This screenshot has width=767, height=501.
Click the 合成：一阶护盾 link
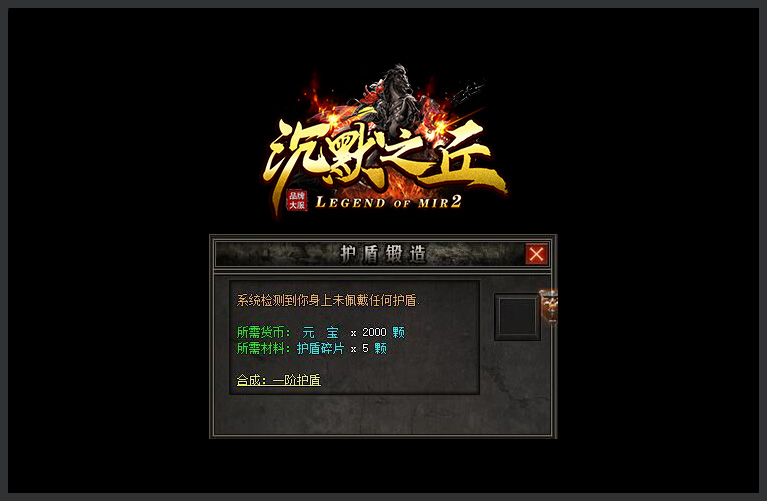[x=278, y=380]
